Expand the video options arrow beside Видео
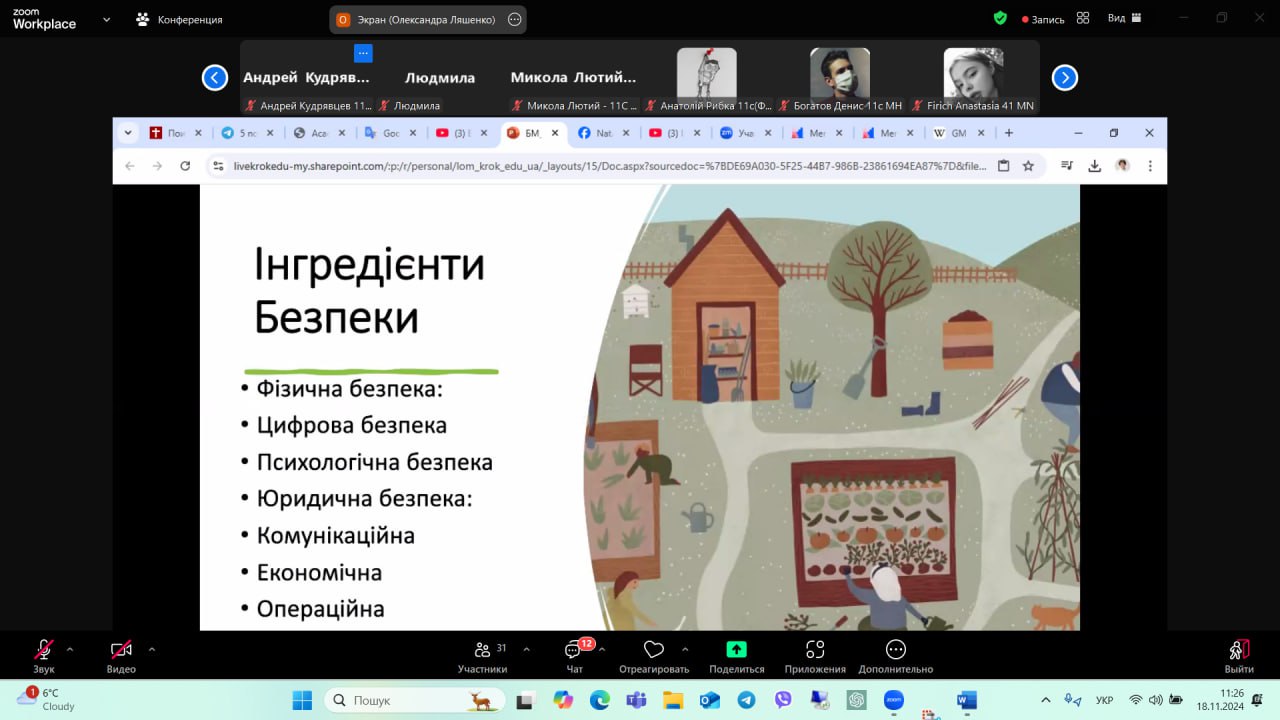 pos(152,649)
